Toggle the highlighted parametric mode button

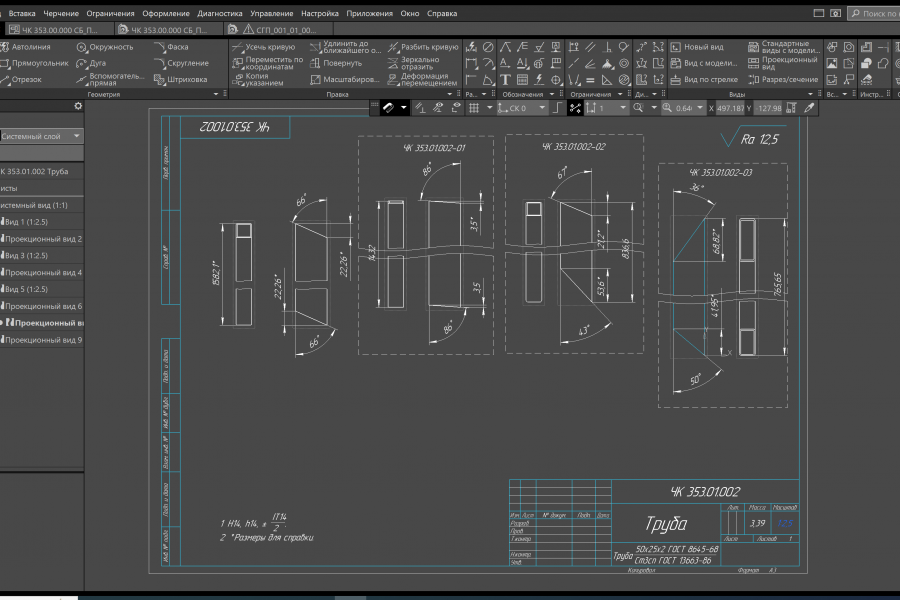[x=575, y=108]
